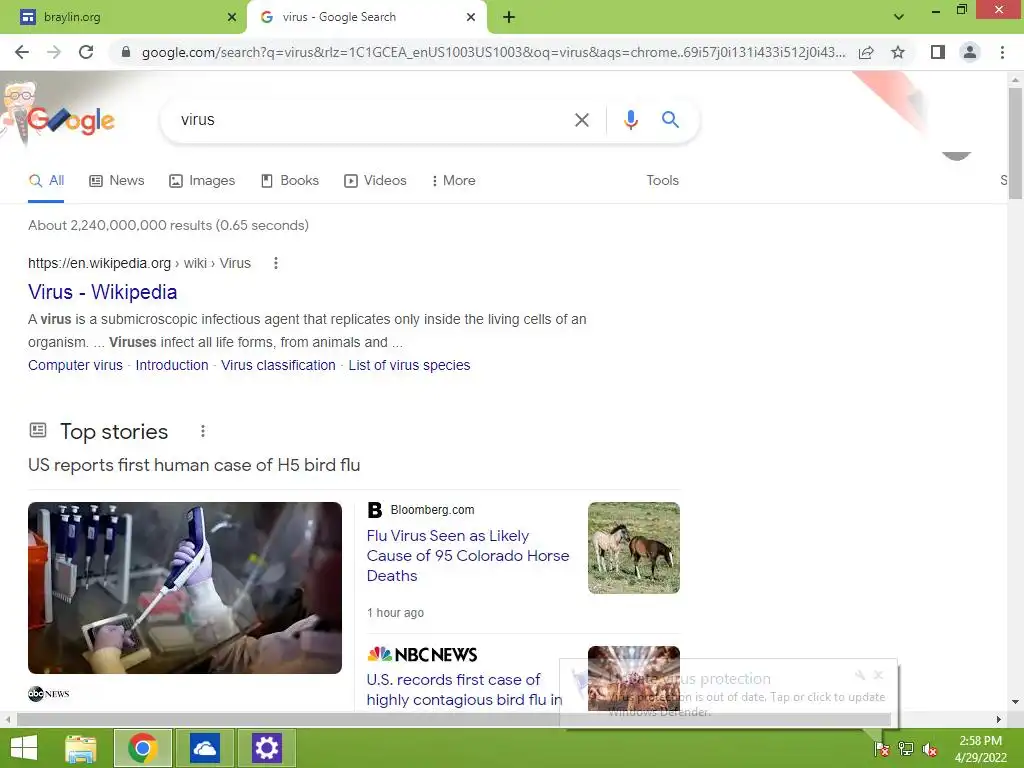Open Action Center flag icon

[x=881, y=749]
